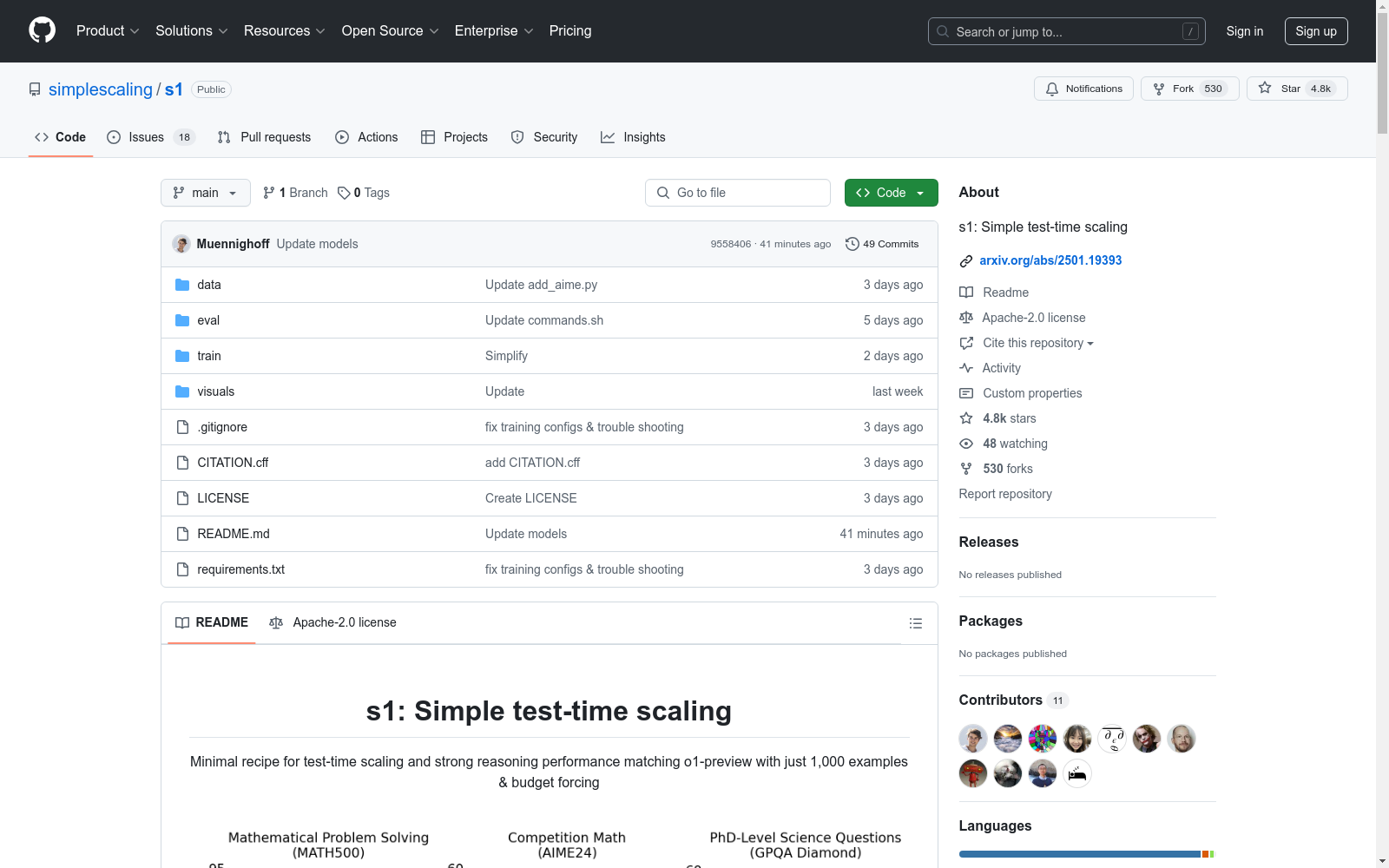Image resolution: width=1389 pixels, height=868 pixels.
Task: Open the CITATION.cff file
Action: (x=233, y=463)
